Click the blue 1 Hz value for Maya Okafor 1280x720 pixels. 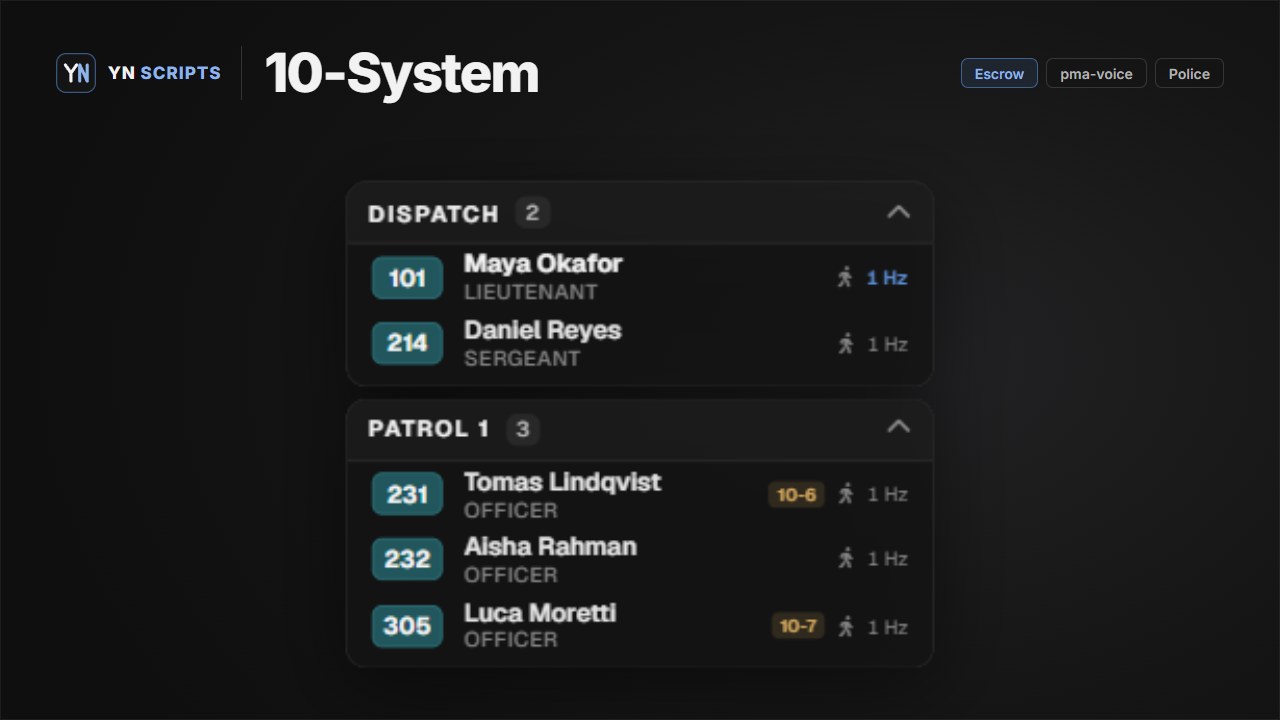tap(887, 278)
